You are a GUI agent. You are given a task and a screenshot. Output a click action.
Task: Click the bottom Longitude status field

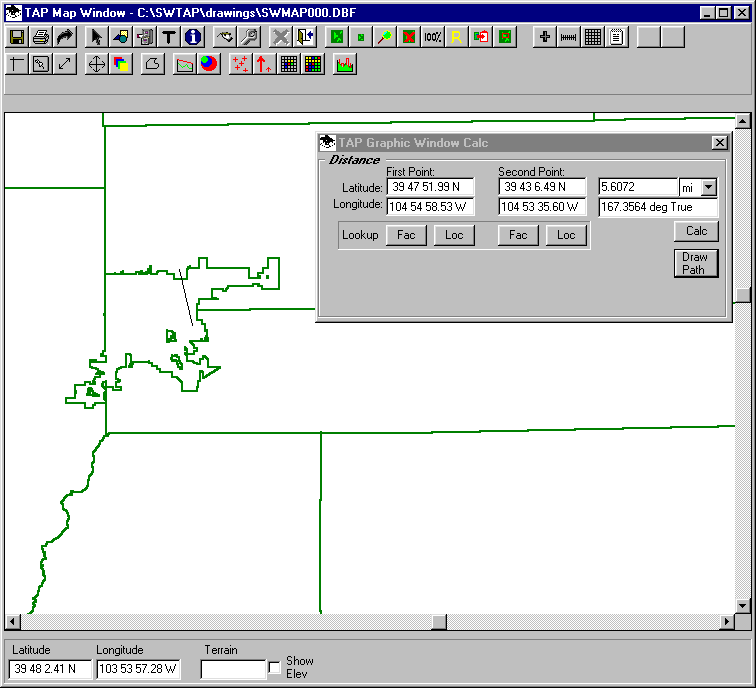point(138,669)
